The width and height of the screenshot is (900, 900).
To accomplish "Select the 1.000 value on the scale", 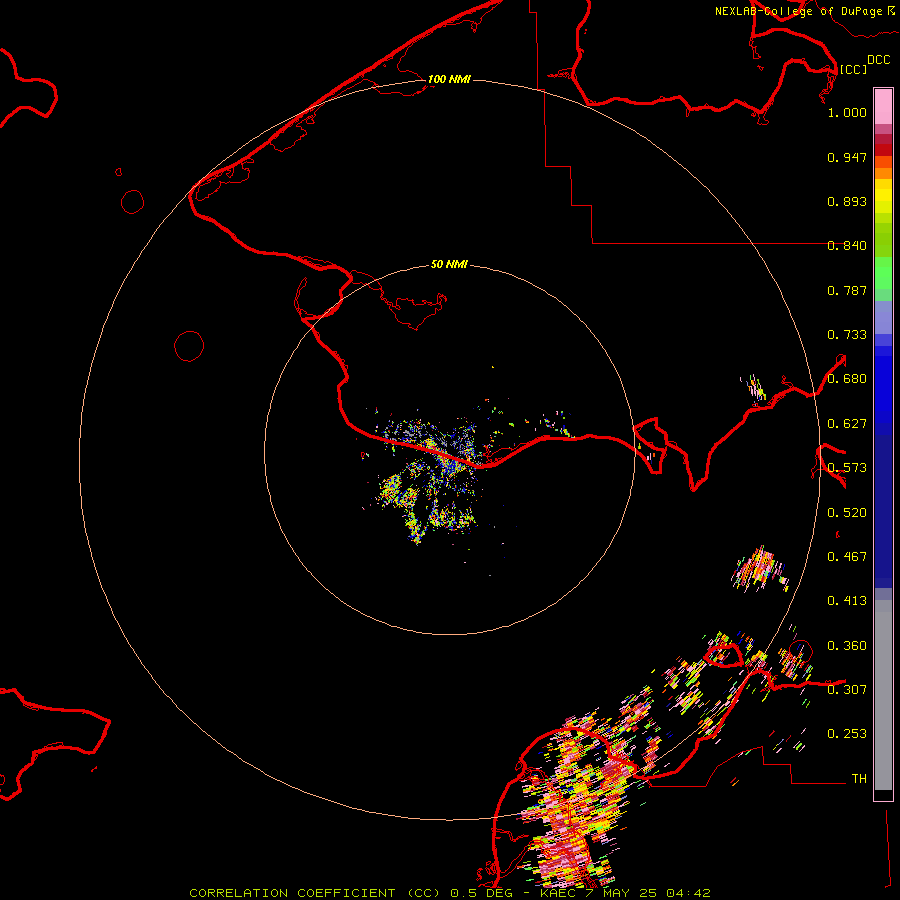I will point(847,112).
